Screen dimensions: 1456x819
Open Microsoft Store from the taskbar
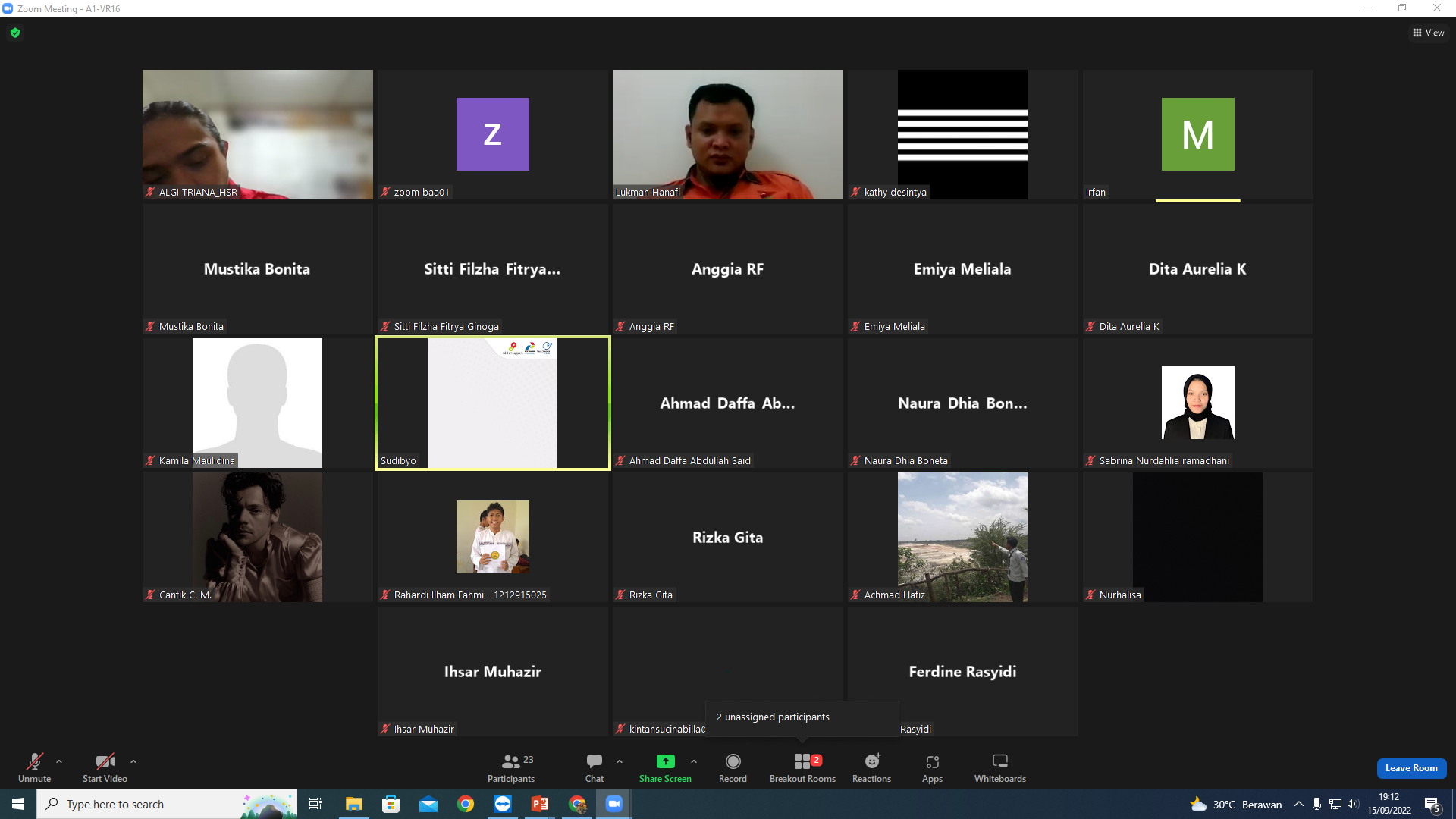[x=391, y=804]
